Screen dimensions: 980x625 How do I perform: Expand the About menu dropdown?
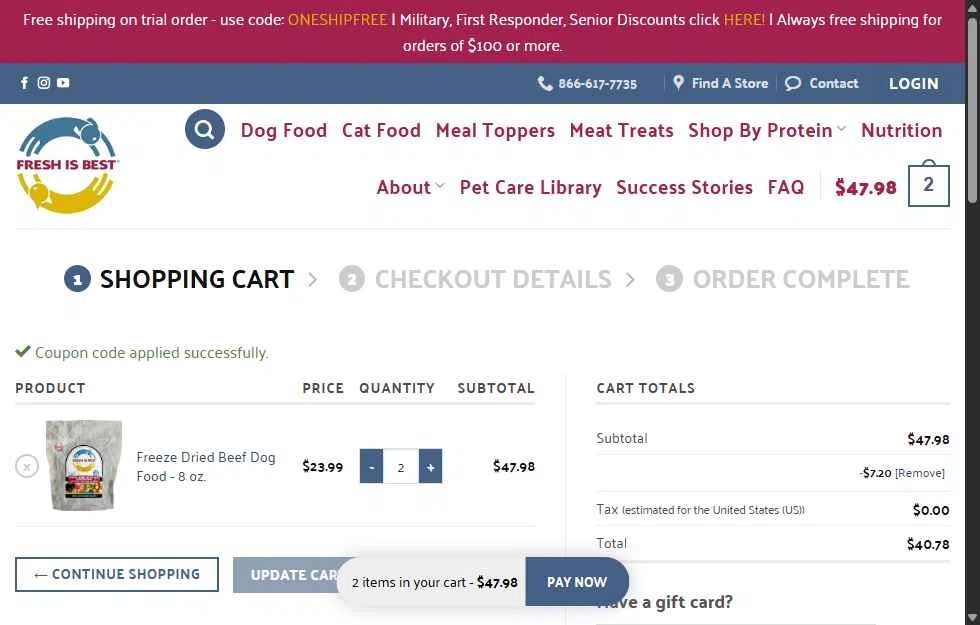pyautogui.click(x=410, y=187)
